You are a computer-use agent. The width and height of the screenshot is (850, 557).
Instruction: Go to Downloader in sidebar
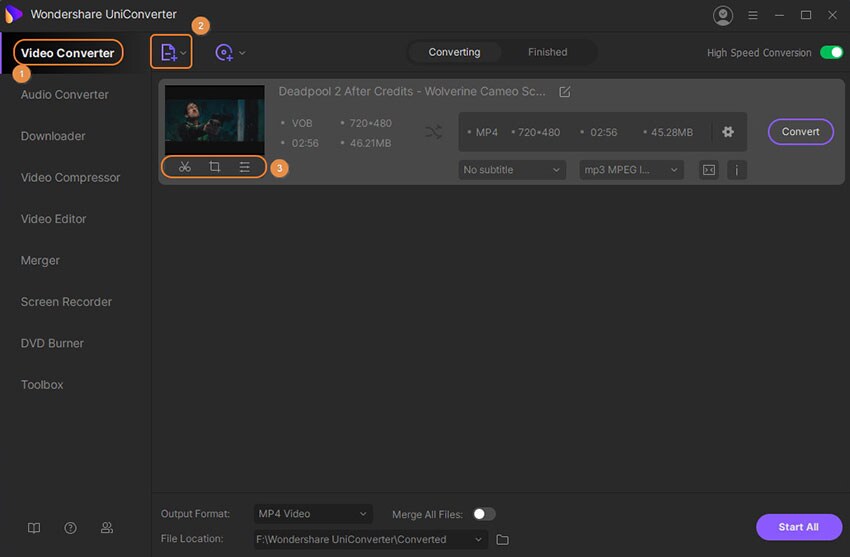[x=53, y=136]
